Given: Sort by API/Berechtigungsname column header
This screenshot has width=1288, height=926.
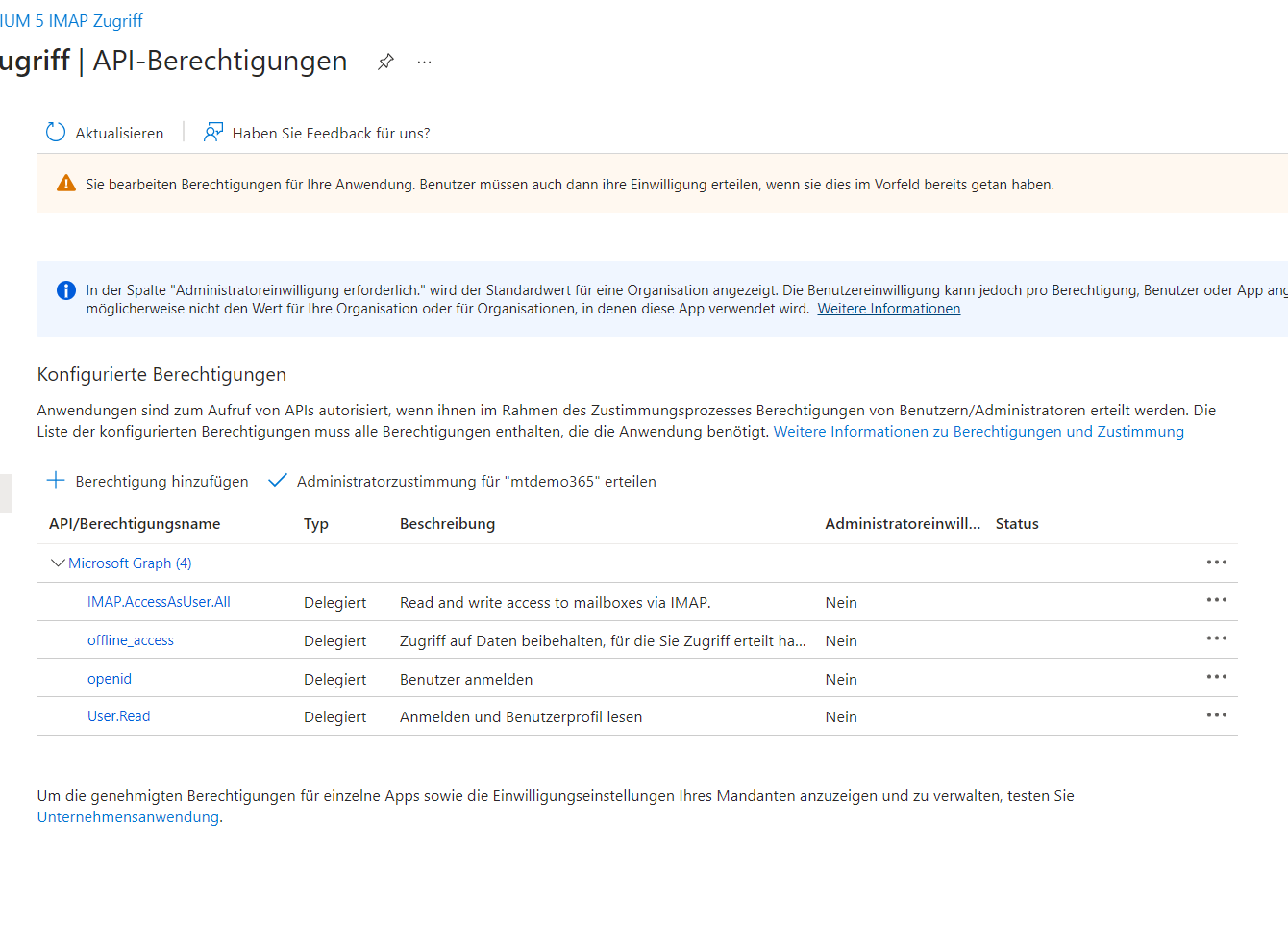Looking at the screenshot, I should [135, 524].
